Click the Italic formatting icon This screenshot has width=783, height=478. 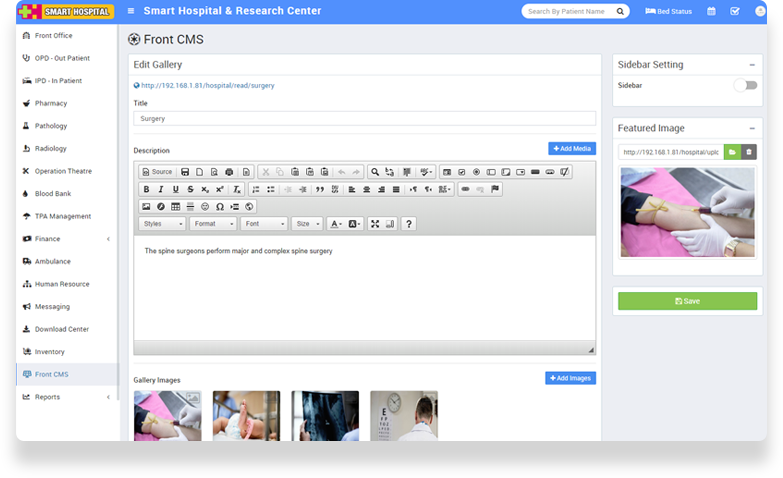pyautogui.click(x=161, y=189)
